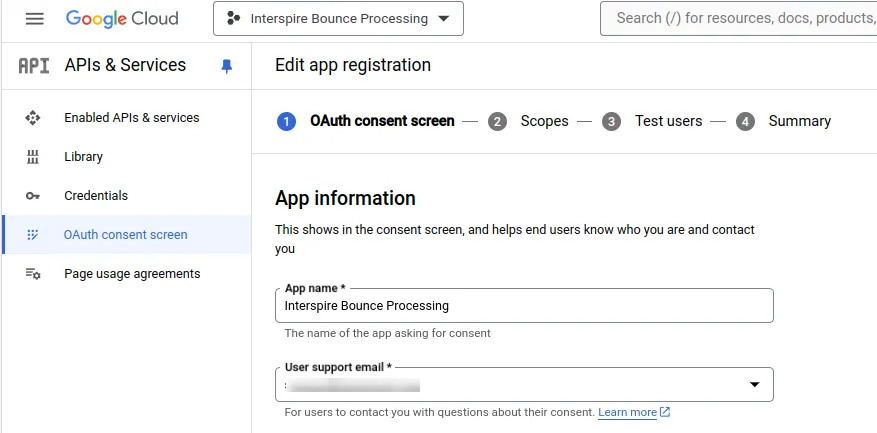Click the API icon beside APIs & Services
Screen dimensions: 877x433
tap(34, 65)
